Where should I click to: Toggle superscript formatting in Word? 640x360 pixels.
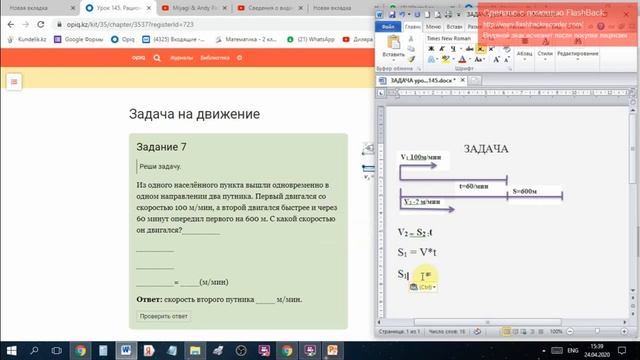[x=491, y=49]
